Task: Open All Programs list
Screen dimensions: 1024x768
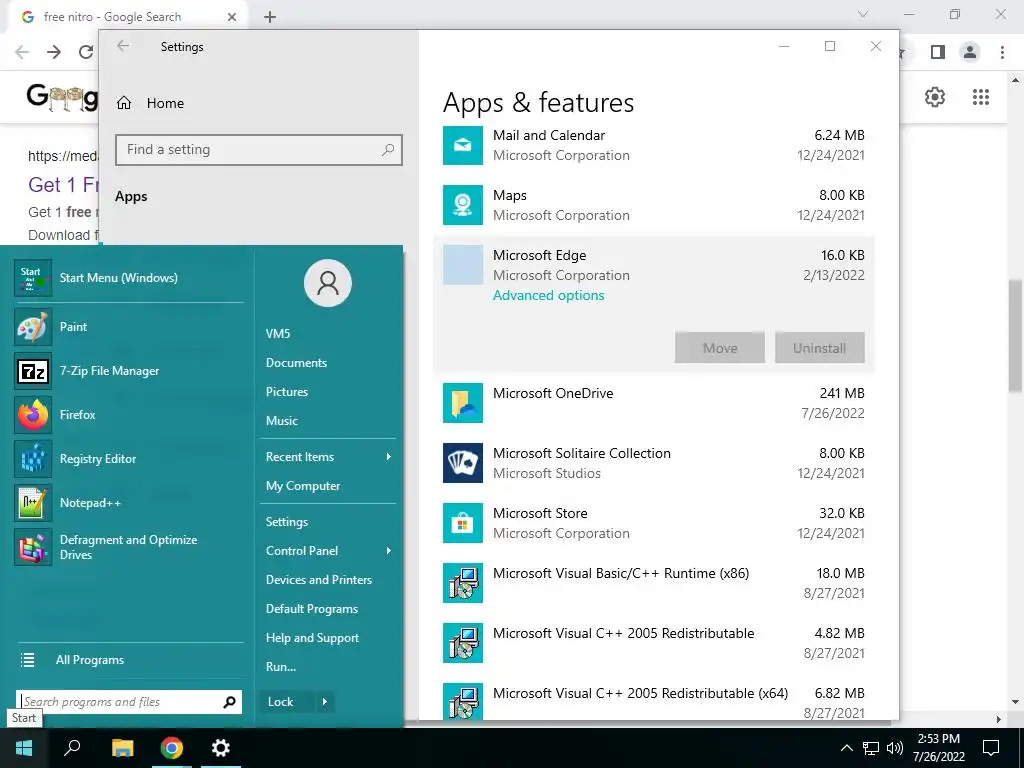Action: pos(89,660)
